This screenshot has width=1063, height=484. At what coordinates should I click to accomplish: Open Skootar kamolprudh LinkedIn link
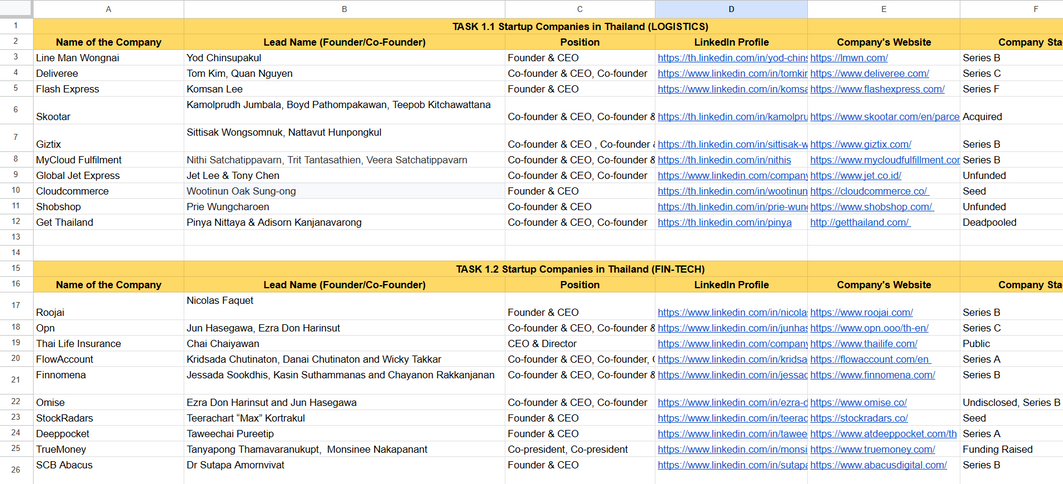pyautogui.click(x=733, y=117)
